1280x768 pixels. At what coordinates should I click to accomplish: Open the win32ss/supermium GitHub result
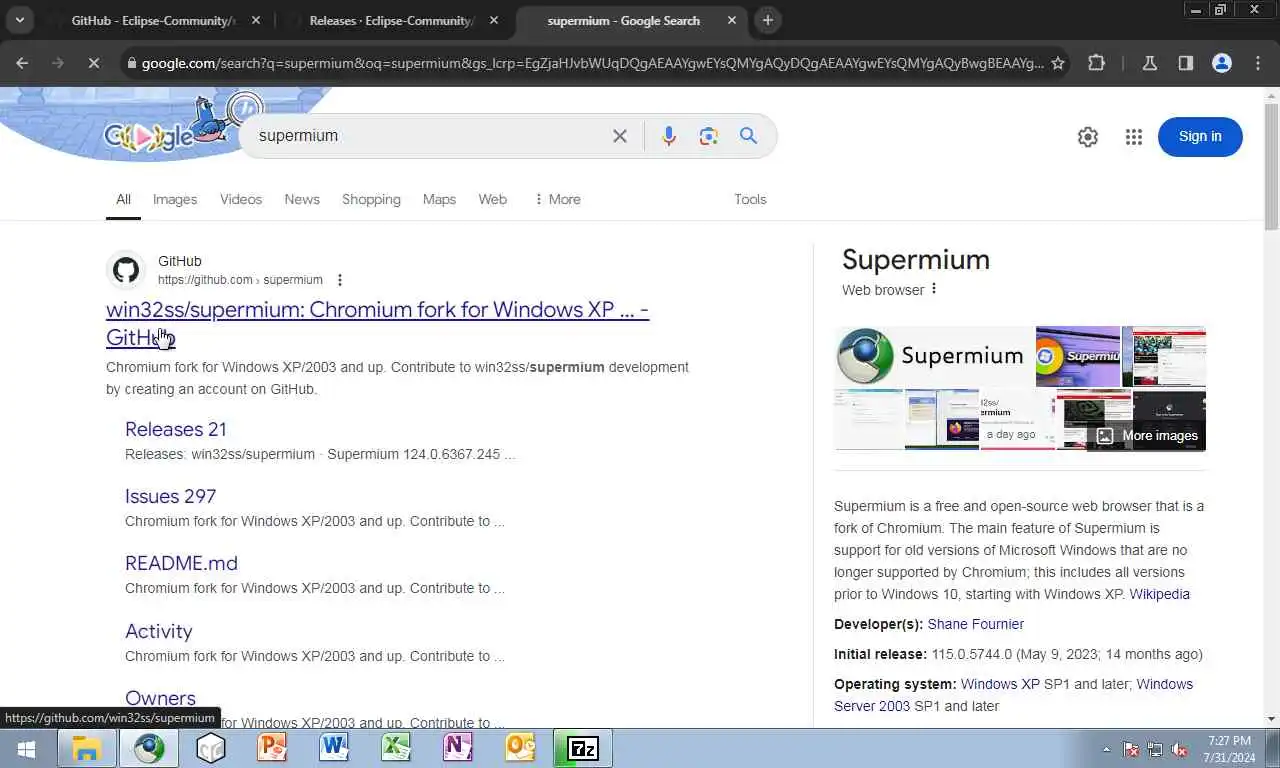[377, 323]
